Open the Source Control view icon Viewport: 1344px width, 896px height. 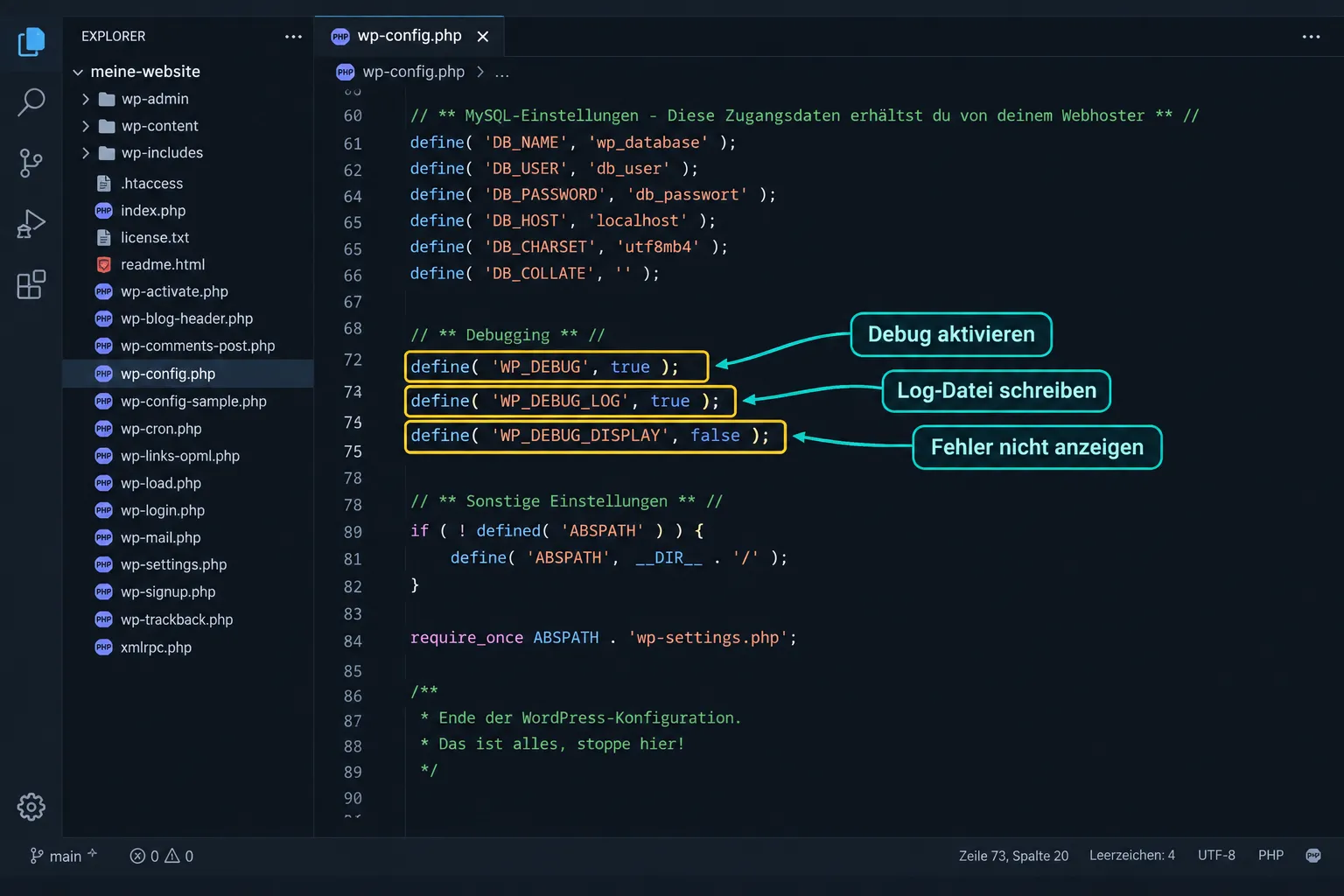point(31,163)
